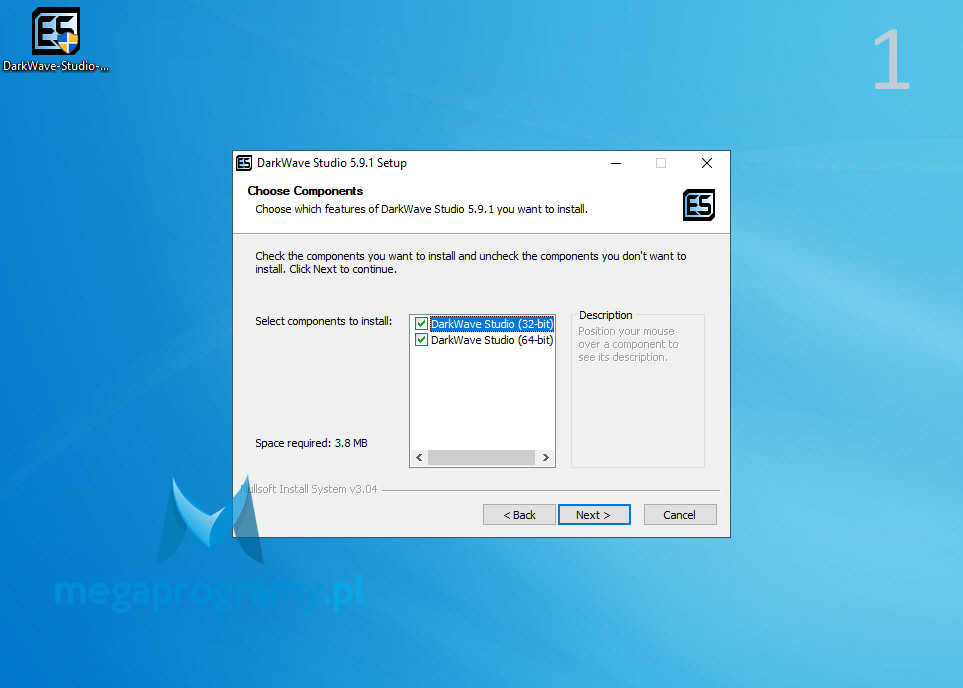The width and height of the screenshot is (963, 688).
Task: Select the DarkWave Studio (64-bit) list entry
Action: 492,340
